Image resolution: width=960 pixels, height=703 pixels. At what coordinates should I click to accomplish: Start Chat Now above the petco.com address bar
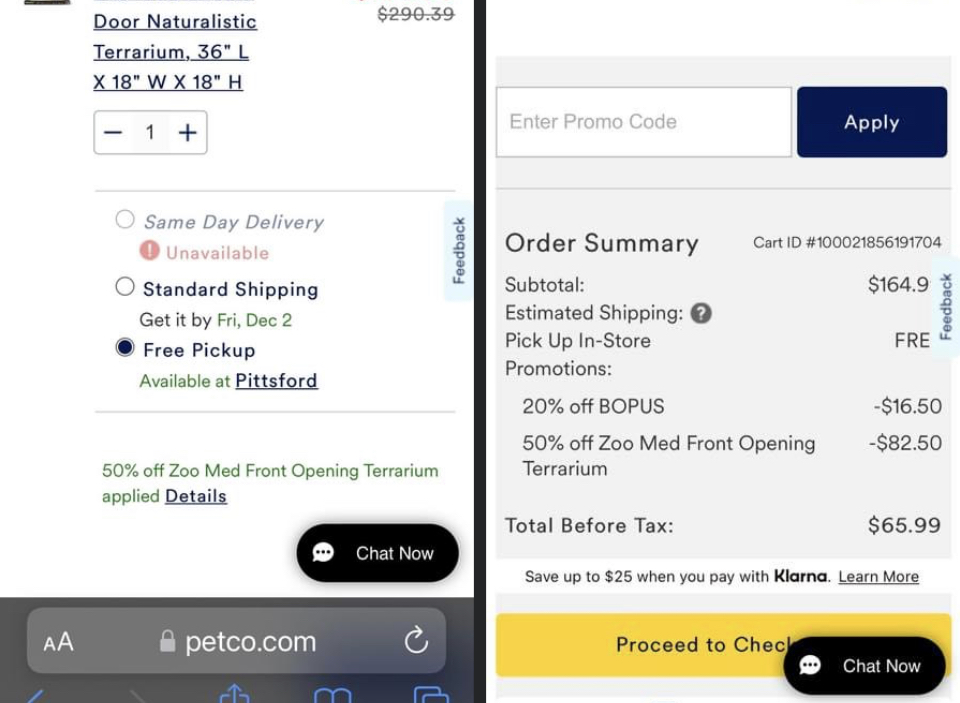pyautogui.click(x=378, y=553)
